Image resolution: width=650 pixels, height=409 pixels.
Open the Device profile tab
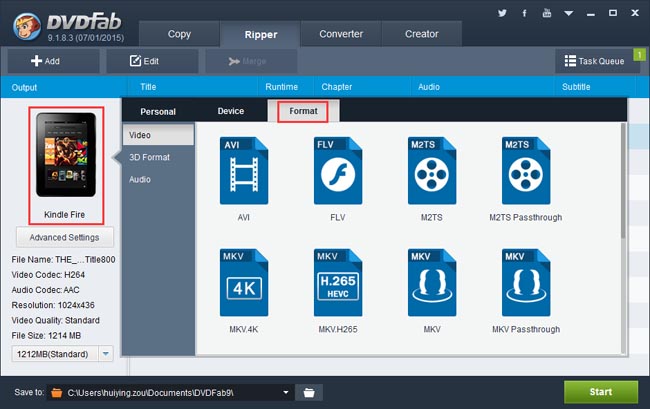coord(231,111)
